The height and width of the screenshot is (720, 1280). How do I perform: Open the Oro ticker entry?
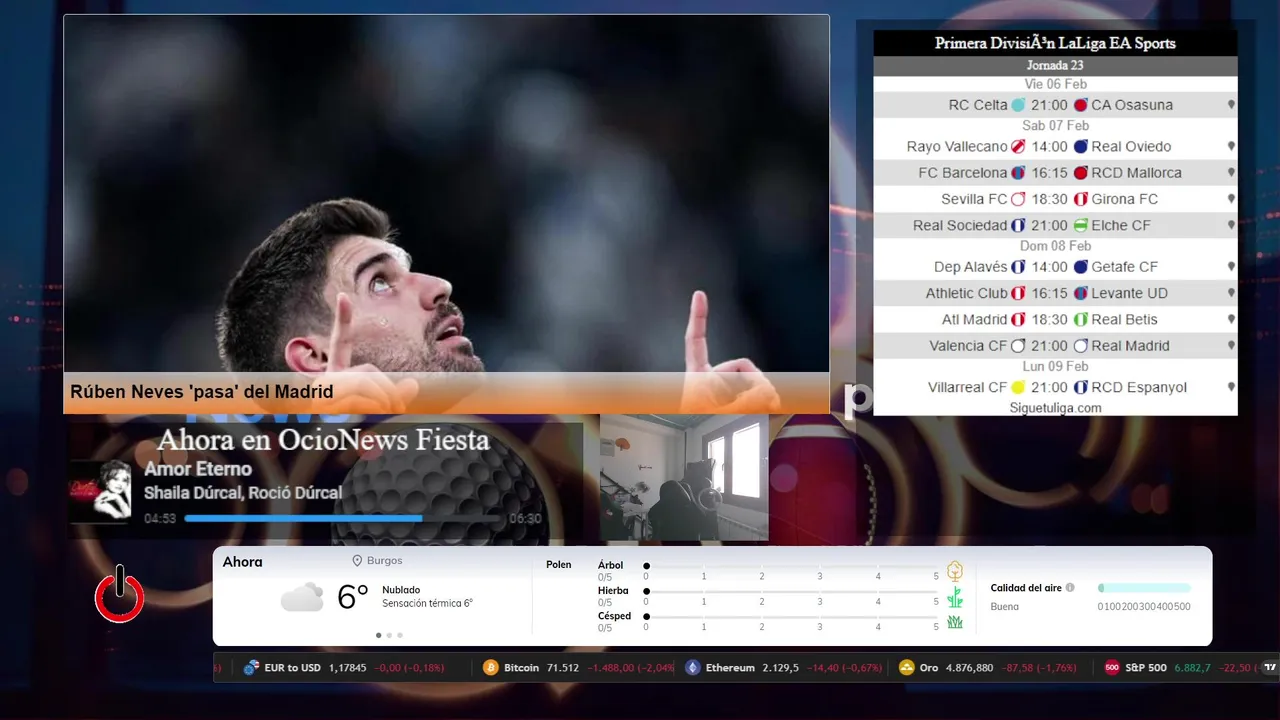point(988,667)
